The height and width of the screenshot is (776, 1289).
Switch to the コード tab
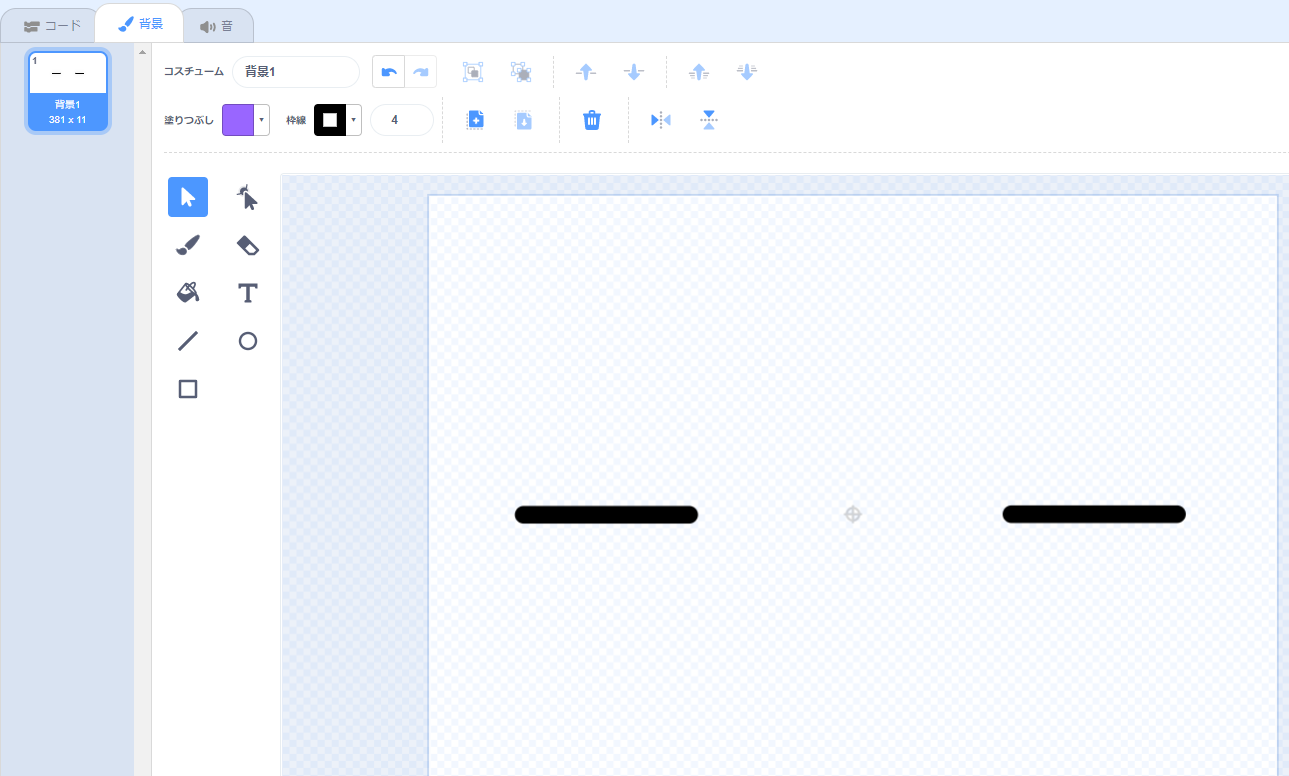tap(53, 26)
